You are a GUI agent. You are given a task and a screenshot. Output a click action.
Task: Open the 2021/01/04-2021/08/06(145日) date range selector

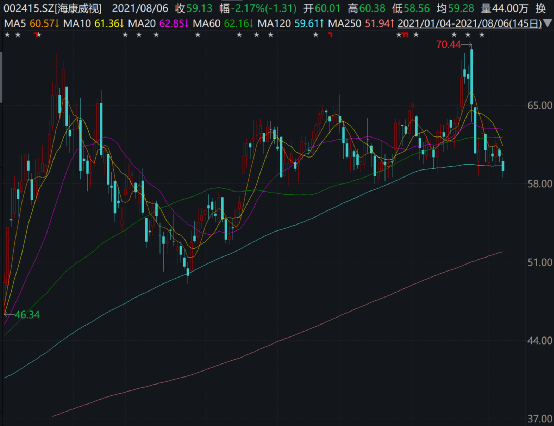tap(470, 24)
